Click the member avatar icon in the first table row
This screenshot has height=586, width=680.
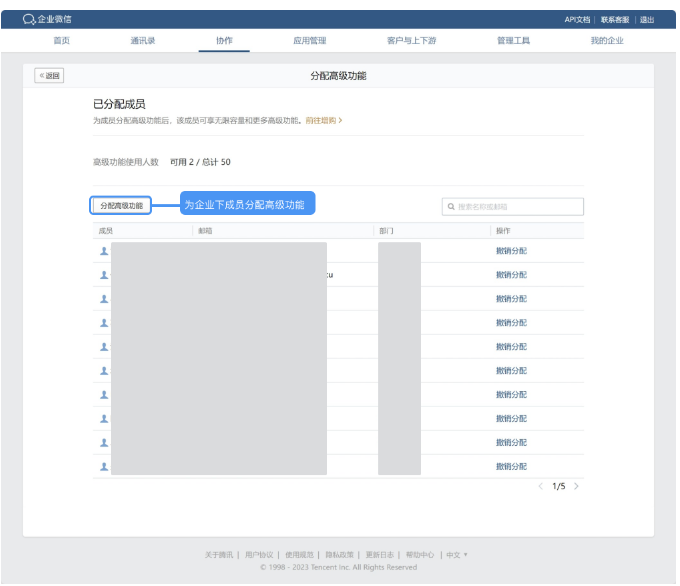point(103,251)
